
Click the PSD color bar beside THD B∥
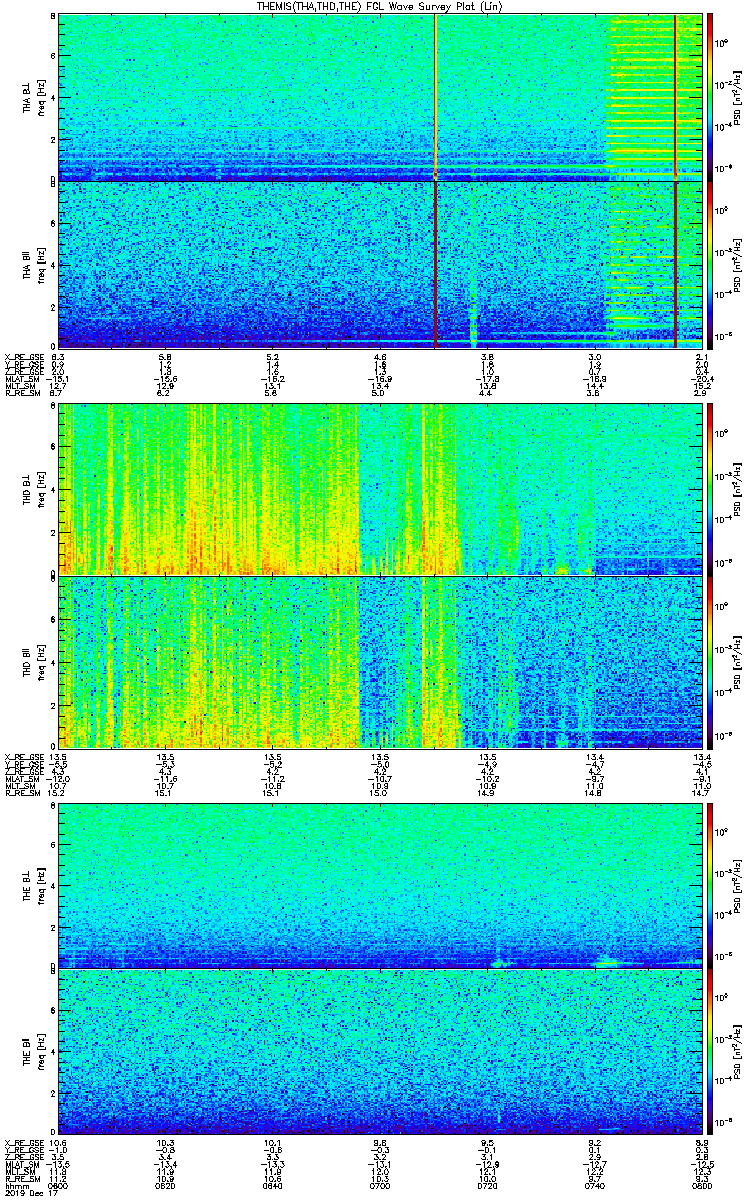click(710, 661)
